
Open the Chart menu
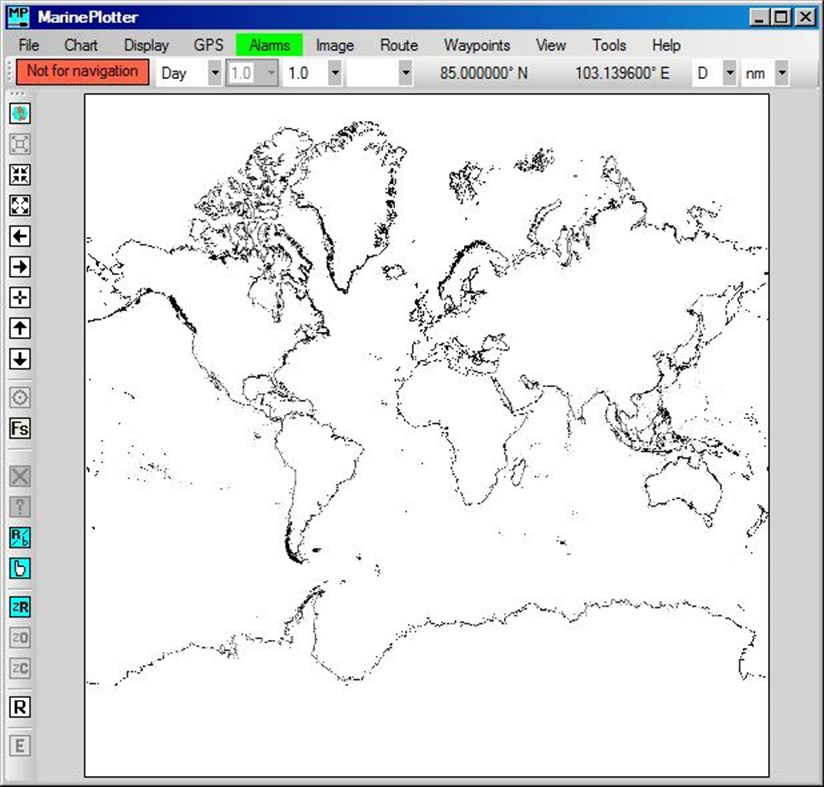(81, 45)
